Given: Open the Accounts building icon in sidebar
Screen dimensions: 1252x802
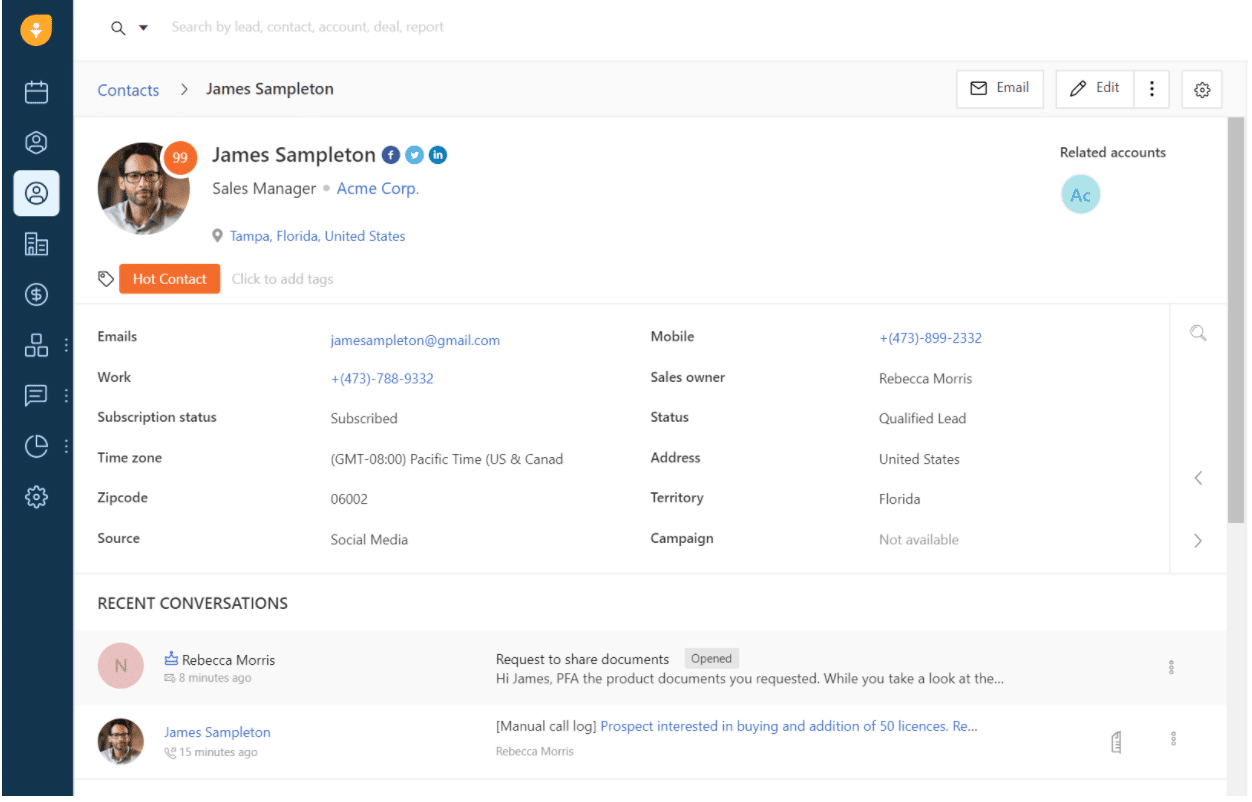Looking at the screenshot, I should point(36,244).
